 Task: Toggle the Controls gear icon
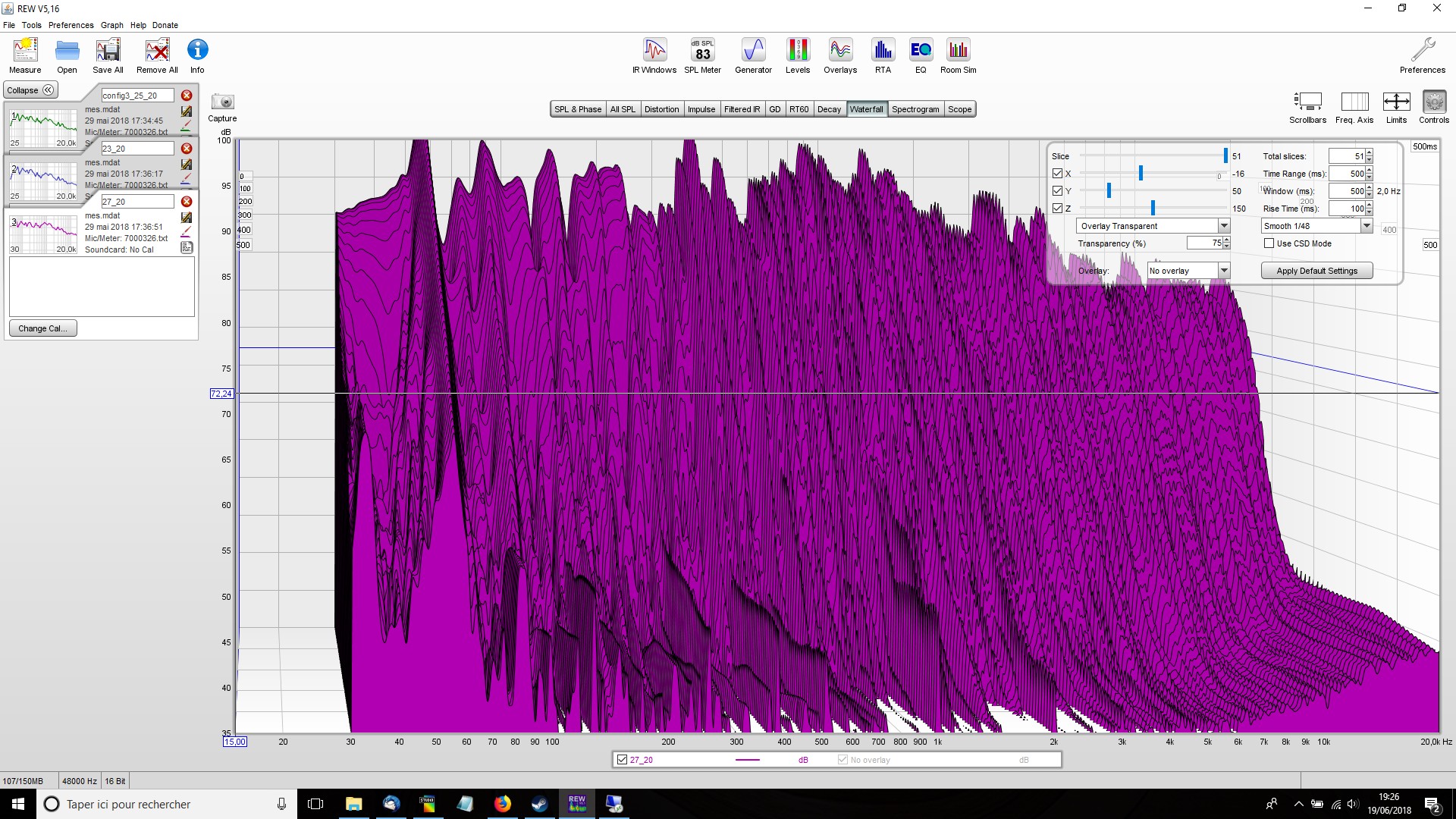click(x=1434, y=102)
